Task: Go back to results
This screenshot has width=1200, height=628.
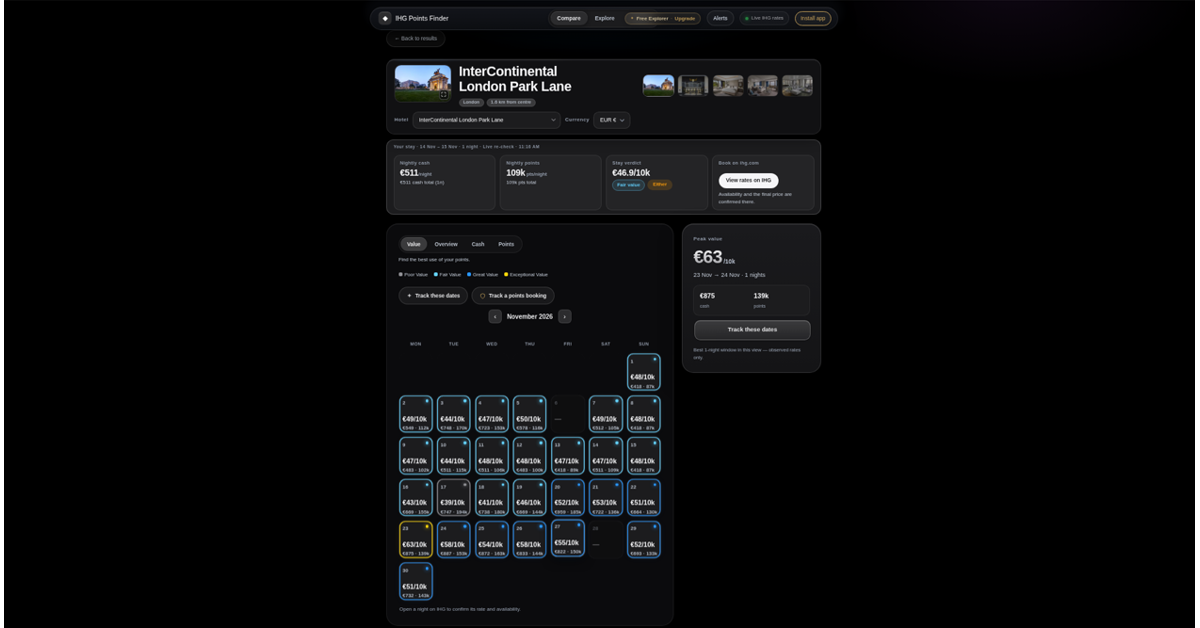Action: point(416,38)
